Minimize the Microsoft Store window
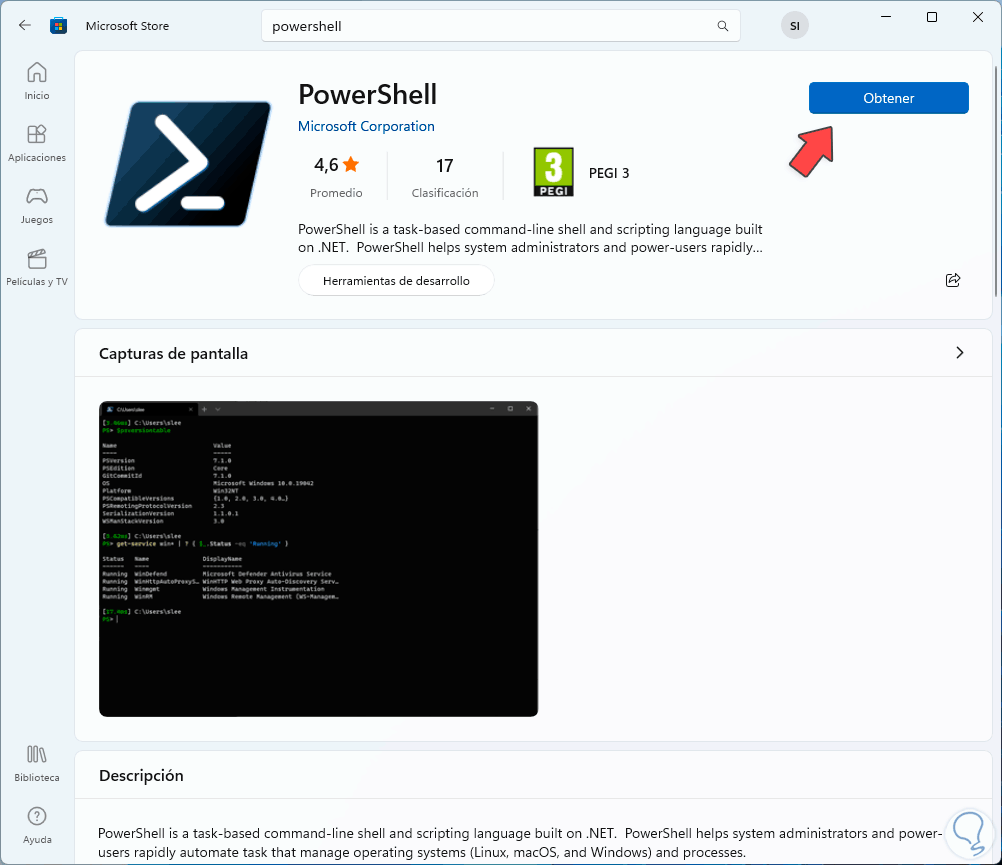1002x865 pixels. (x=886, y=17)
